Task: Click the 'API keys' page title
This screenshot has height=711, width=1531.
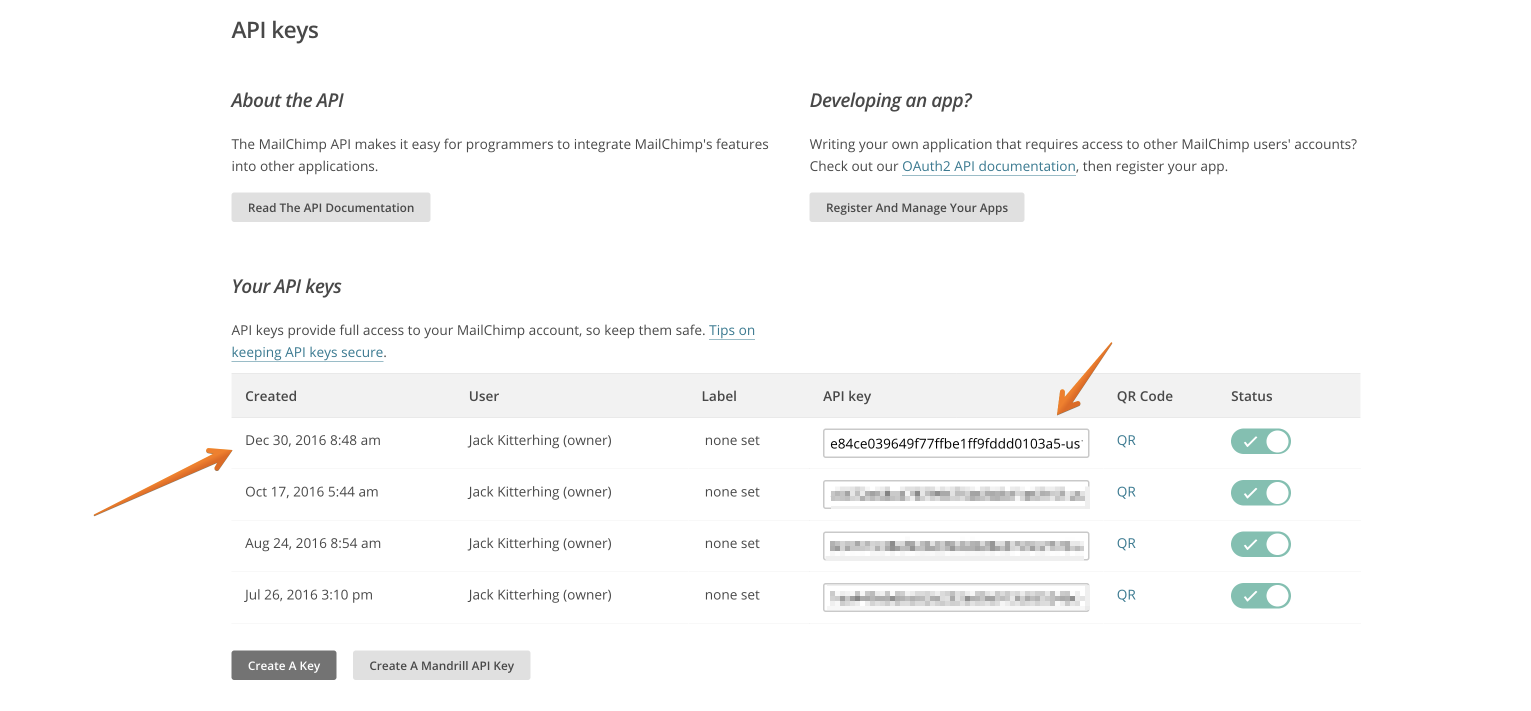Action: 275,30
